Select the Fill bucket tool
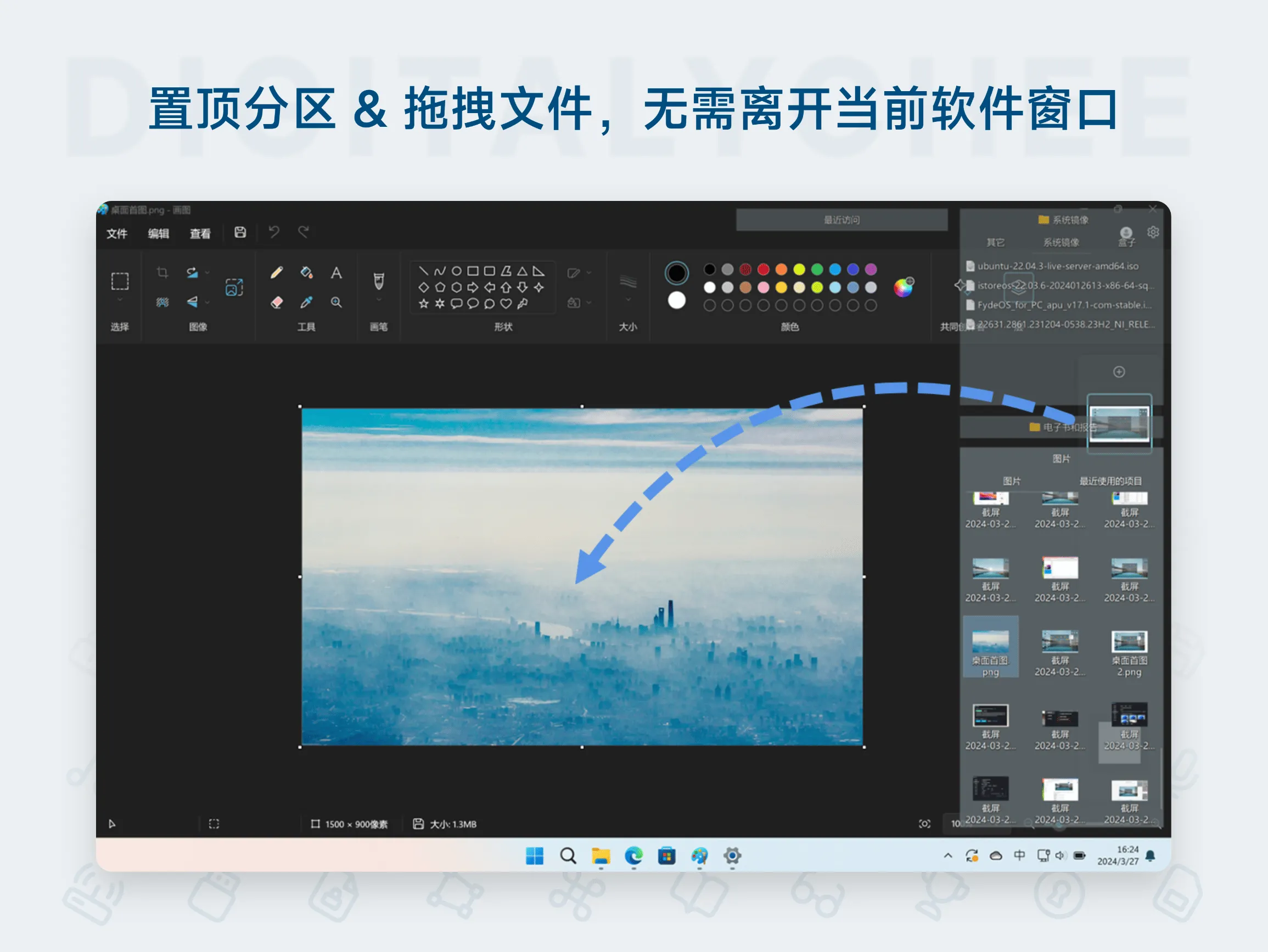Viewport: 1268px width, 952px height. click(x=306, y=272)
